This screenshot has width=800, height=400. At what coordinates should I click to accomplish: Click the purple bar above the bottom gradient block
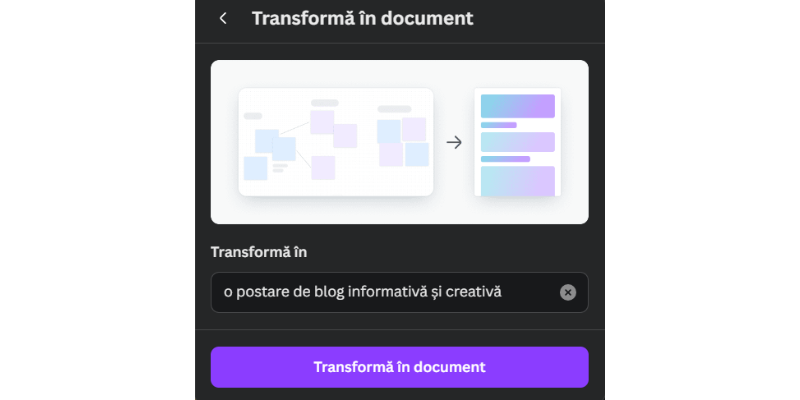[x=505, y=159]
